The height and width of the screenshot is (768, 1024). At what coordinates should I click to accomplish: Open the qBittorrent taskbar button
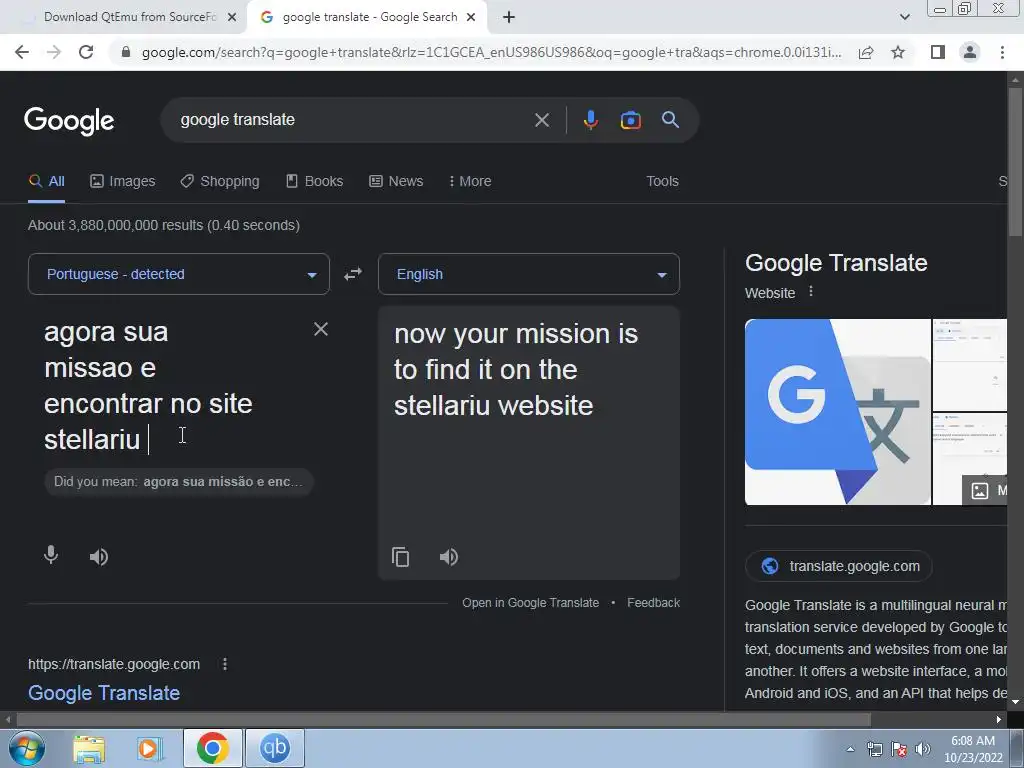click(x=274, y=748)
